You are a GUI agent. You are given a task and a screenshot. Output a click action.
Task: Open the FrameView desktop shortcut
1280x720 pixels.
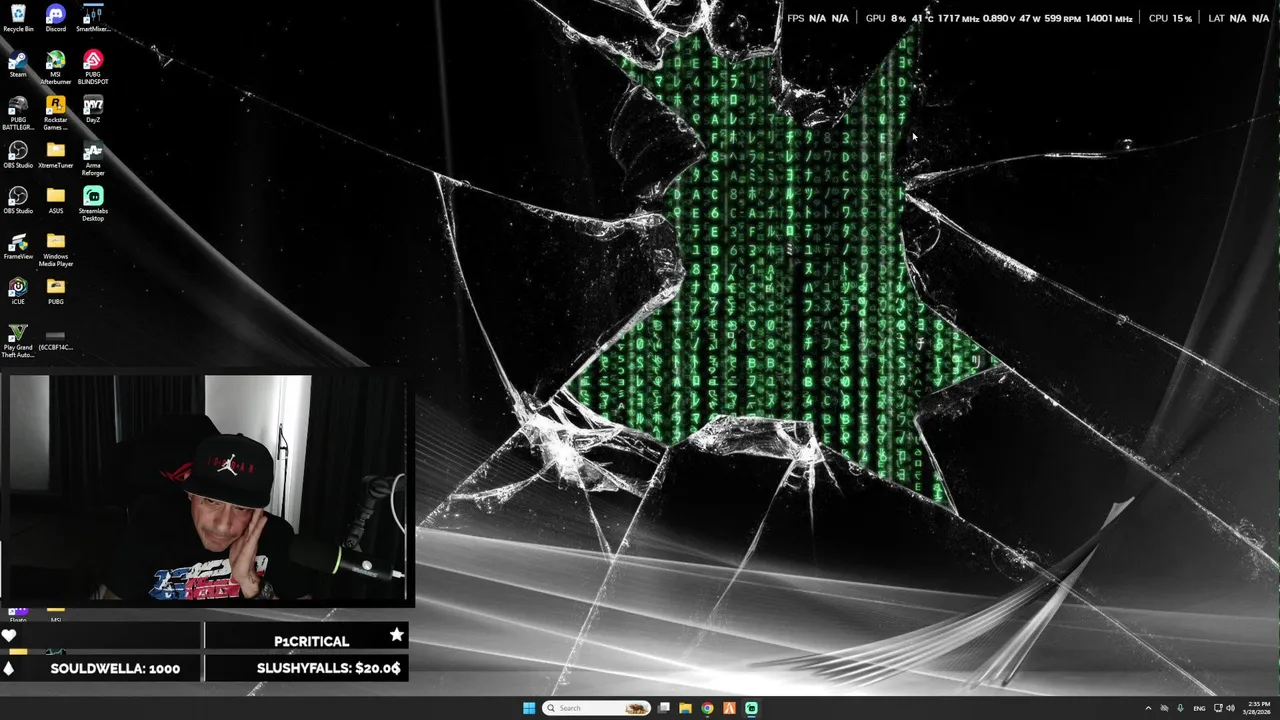tap(18, 247)
